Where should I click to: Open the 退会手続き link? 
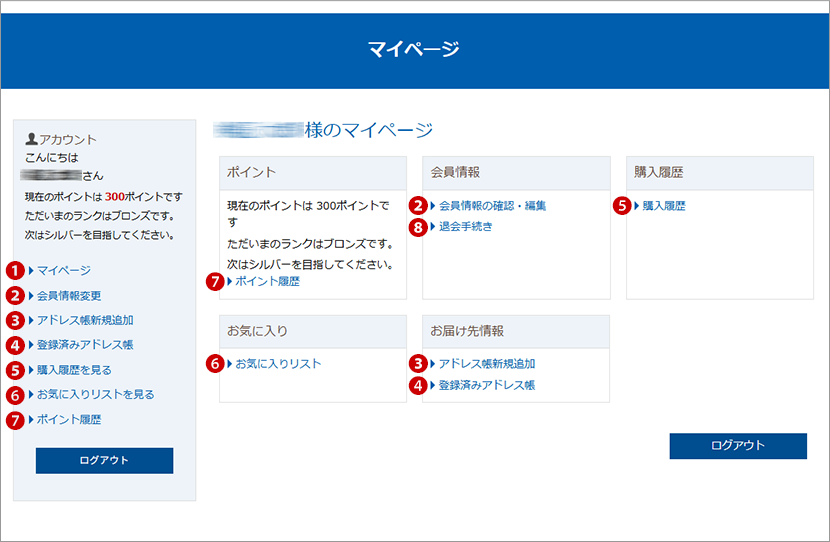[x=465, y=227]
